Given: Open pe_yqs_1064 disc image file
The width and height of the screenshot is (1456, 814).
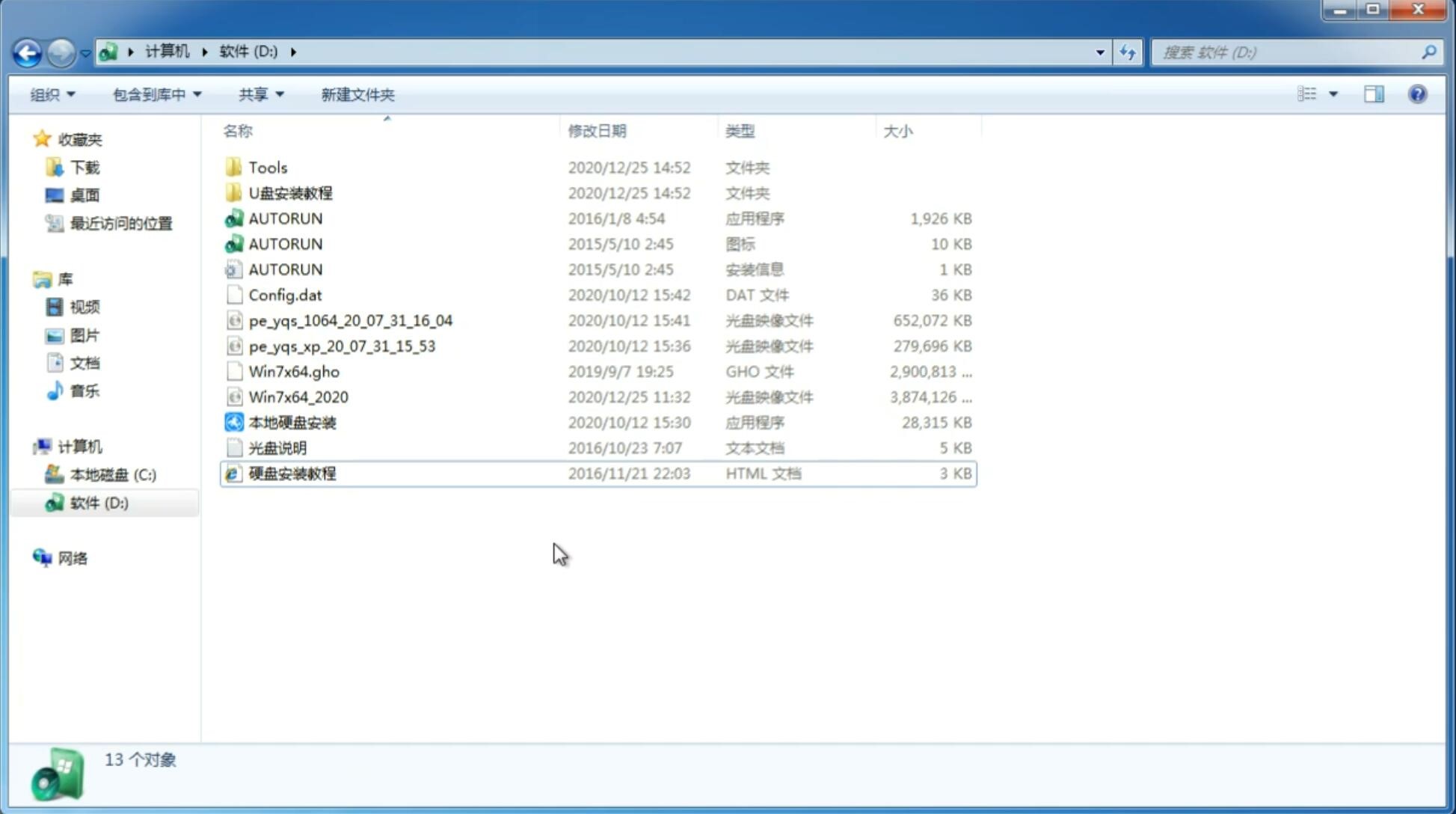Looking at the screenshot, I should pos(350,320).
